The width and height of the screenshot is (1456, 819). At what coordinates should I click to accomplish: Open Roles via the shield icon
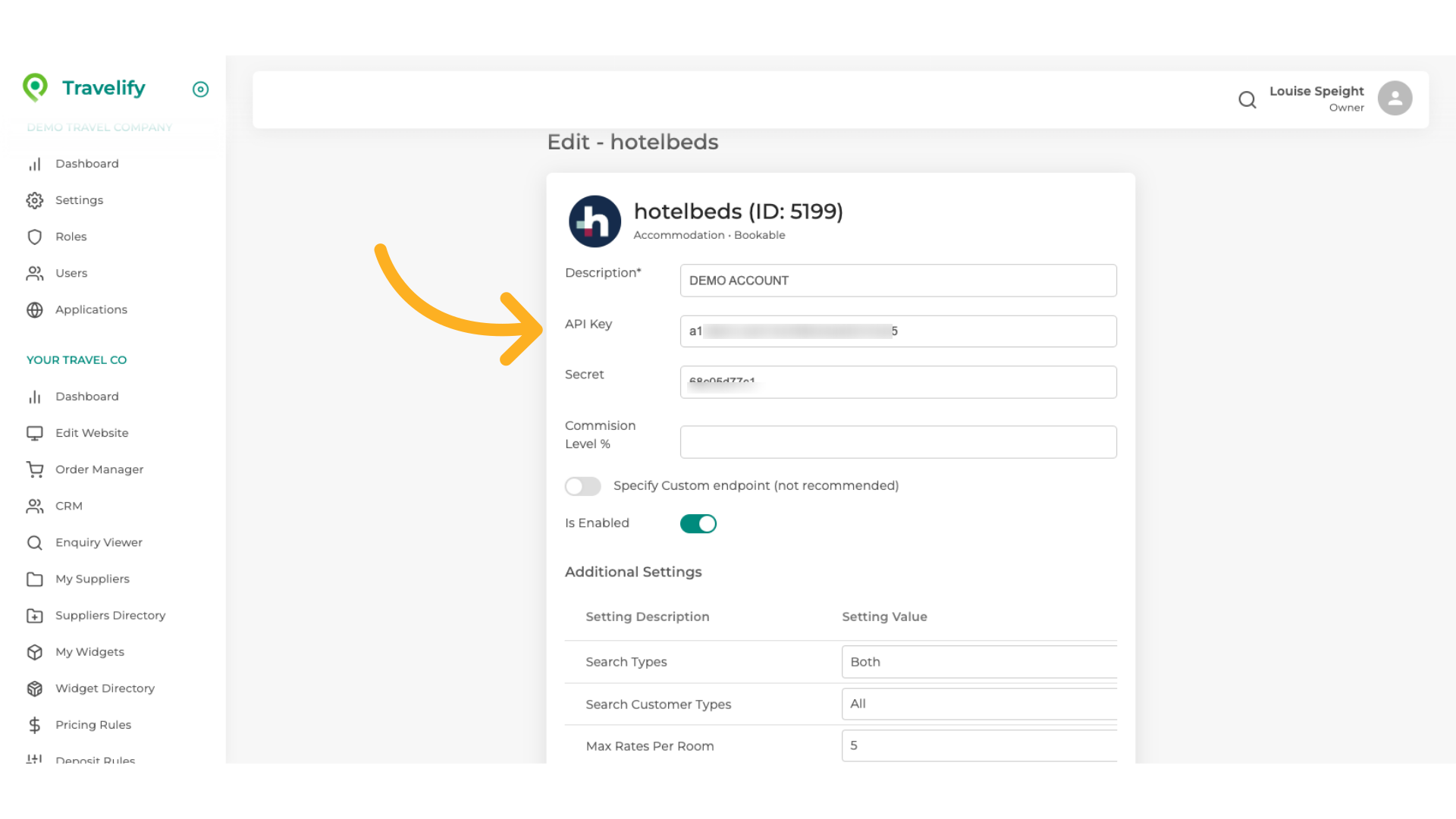35,237
